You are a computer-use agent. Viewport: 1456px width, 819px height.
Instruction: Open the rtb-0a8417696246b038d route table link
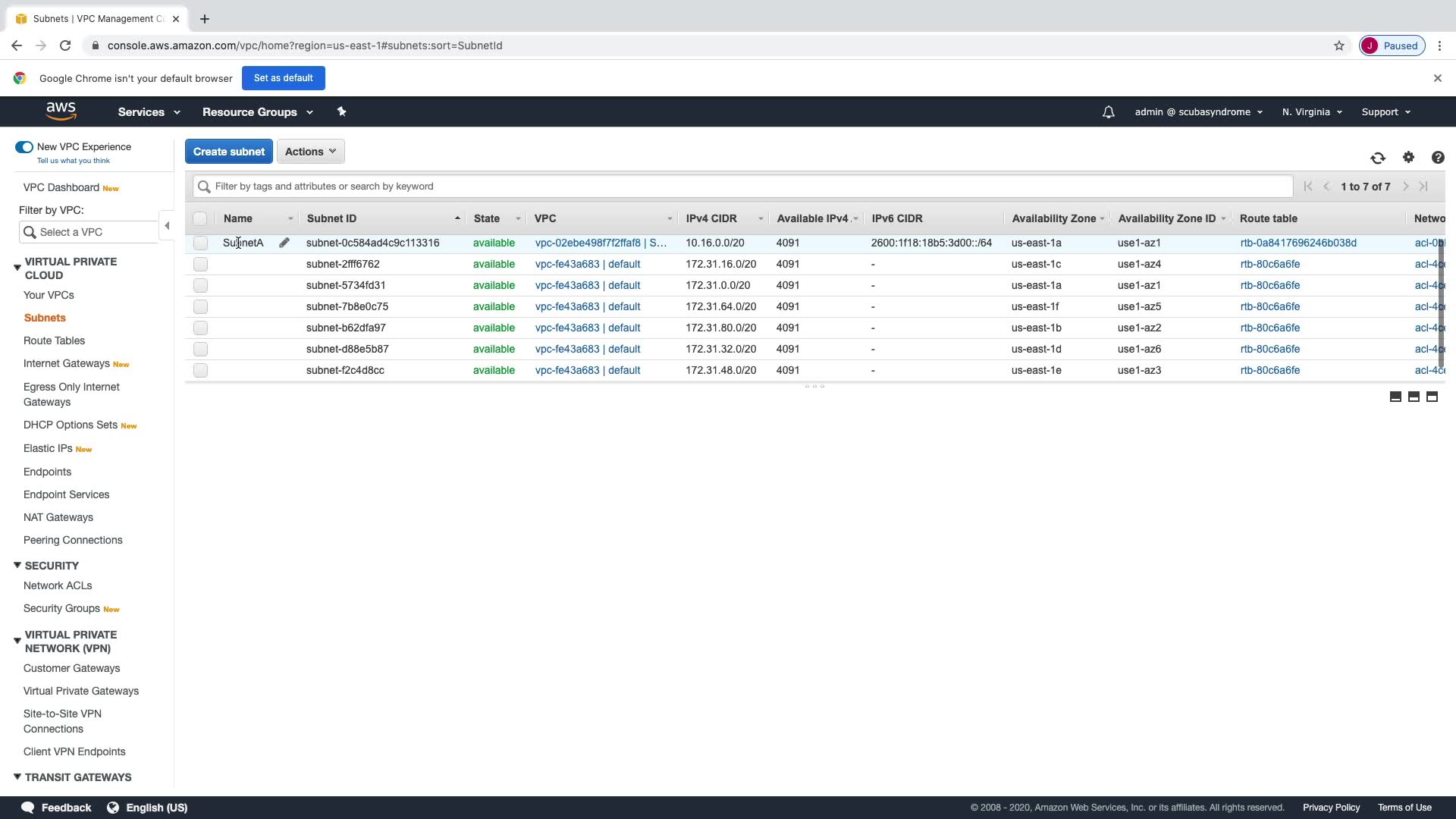pos(1298,243)
